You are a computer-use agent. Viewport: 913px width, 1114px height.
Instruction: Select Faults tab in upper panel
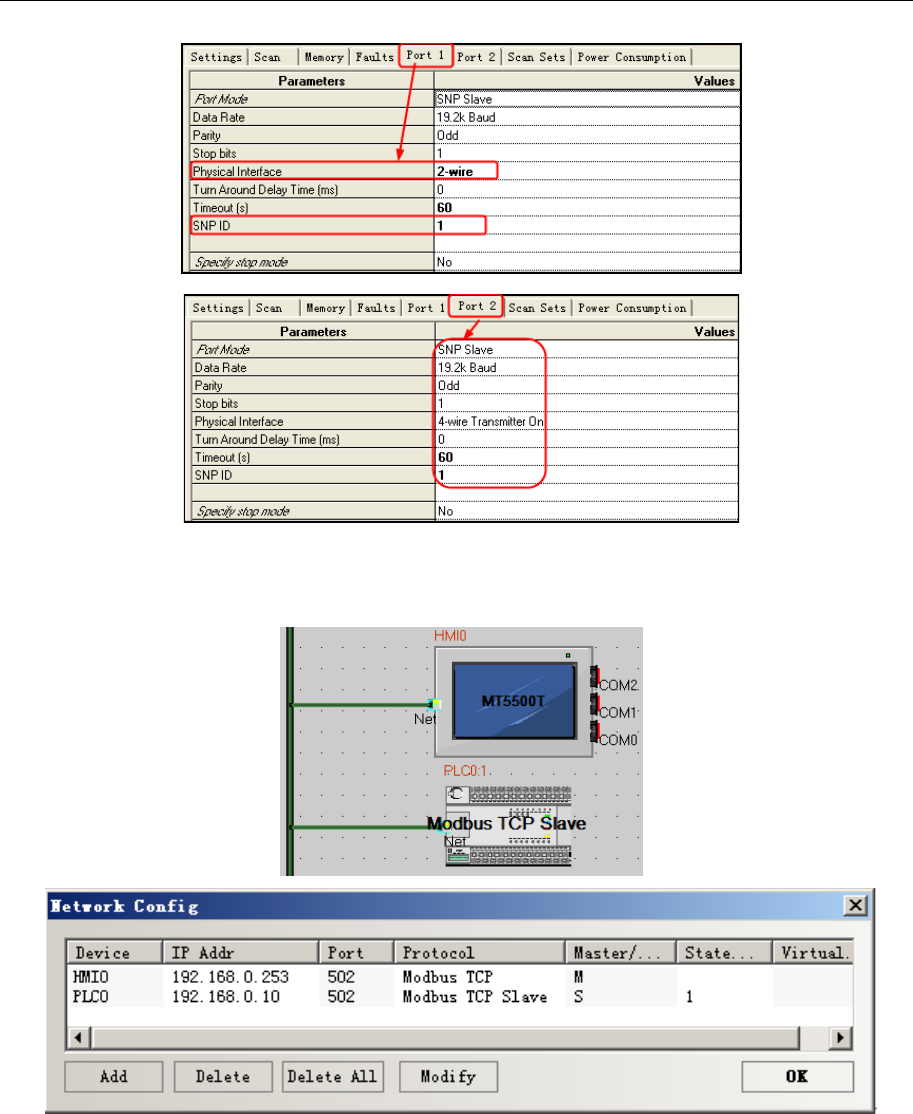(374, 57)
